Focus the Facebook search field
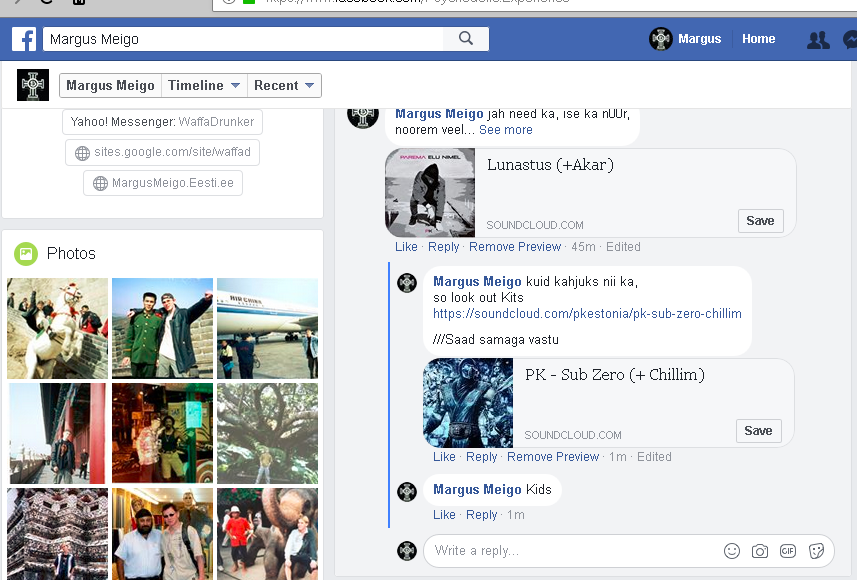Image resolution: width=857 pixels, height=580 pixels. (243, 39)
